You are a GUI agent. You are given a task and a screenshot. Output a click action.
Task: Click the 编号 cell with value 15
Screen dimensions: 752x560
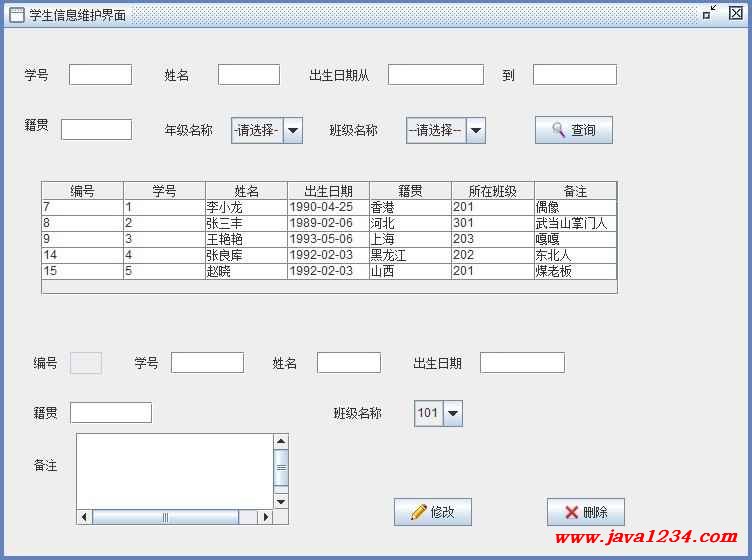[82, 271]
